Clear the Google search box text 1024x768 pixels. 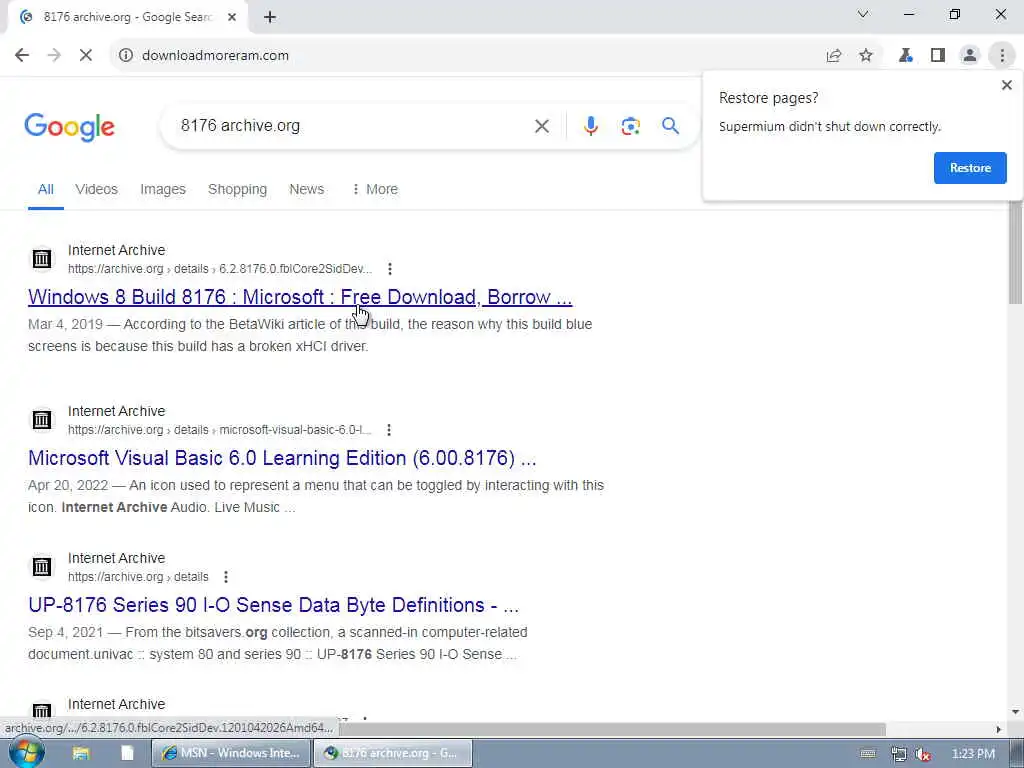(x=541, y=126)
